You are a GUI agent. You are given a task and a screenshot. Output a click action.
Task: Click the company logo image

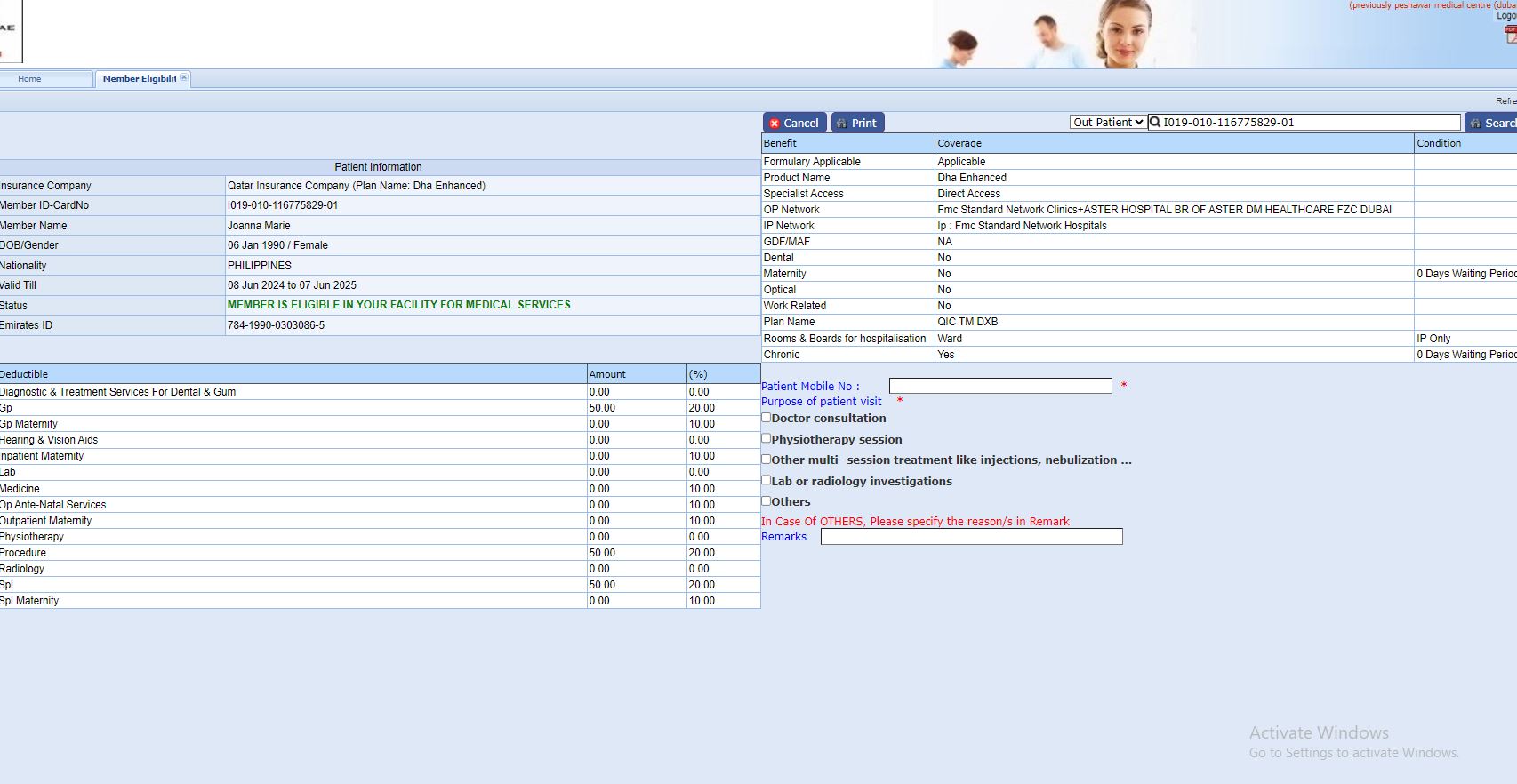11,32
